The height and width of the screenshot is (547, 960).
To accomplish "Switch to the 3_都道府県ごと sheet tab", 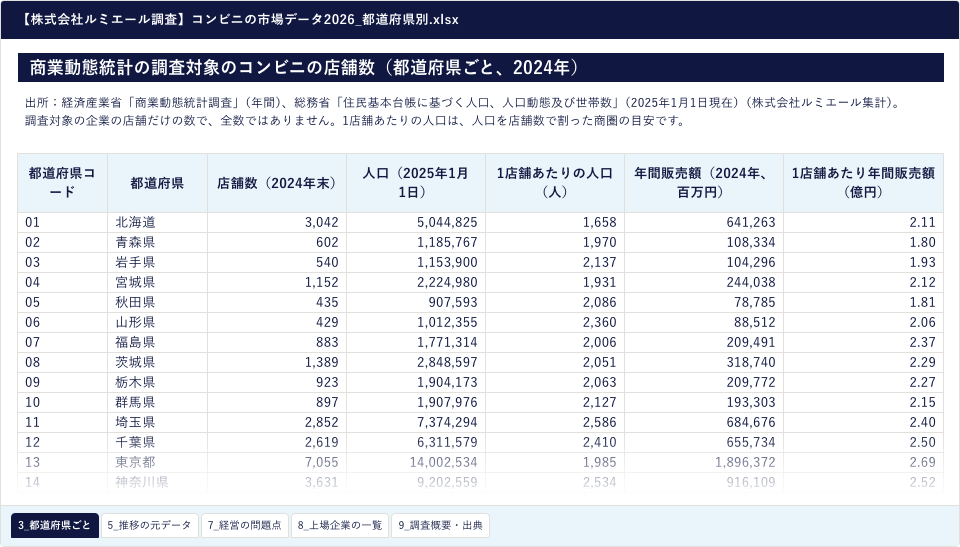I will (54, 525).
